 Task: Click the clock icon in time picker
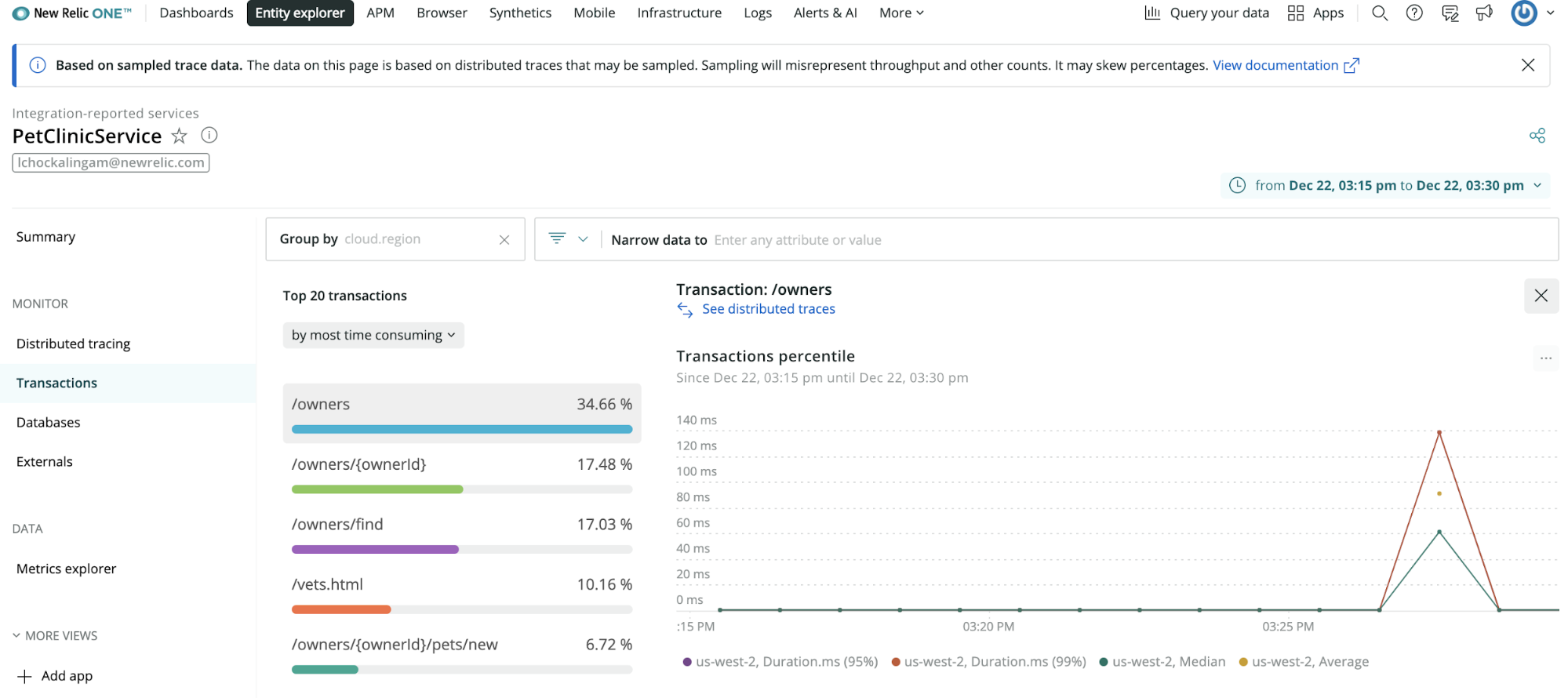coord(1237,185)
